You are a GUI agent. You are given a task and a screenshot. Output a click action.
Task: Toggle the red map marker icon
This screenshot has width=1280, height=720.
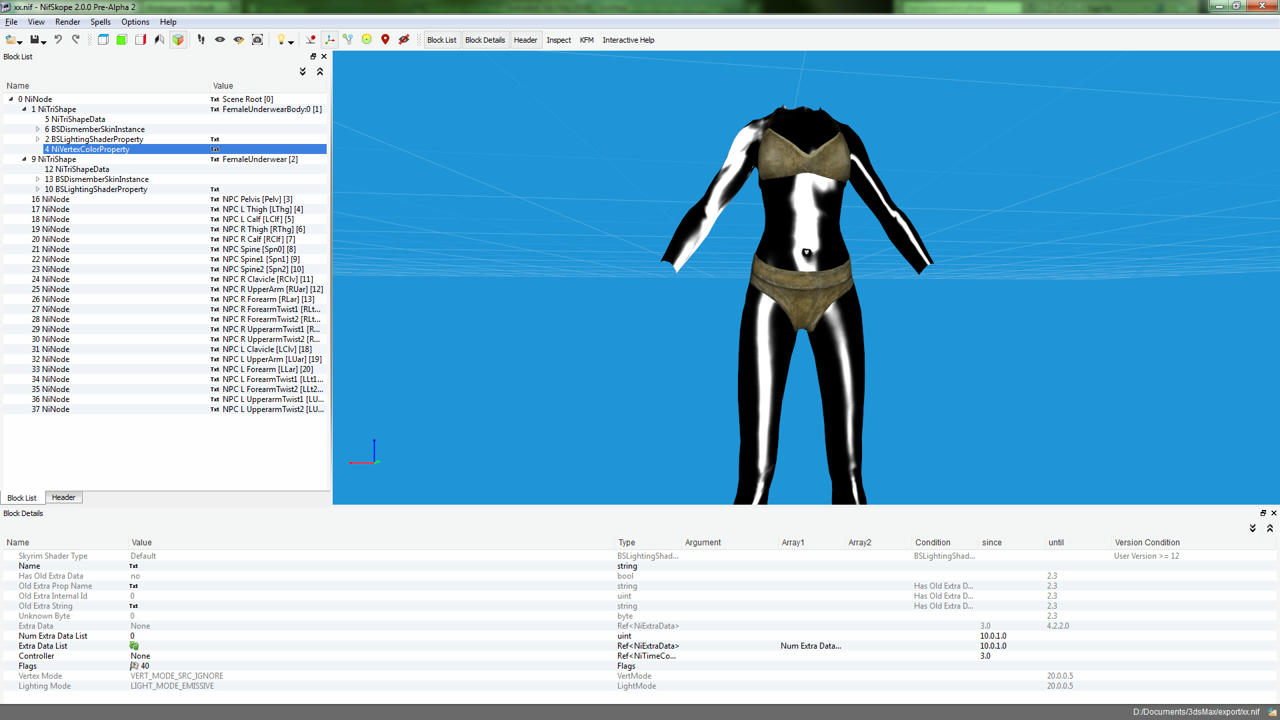(x=385, y=40)
